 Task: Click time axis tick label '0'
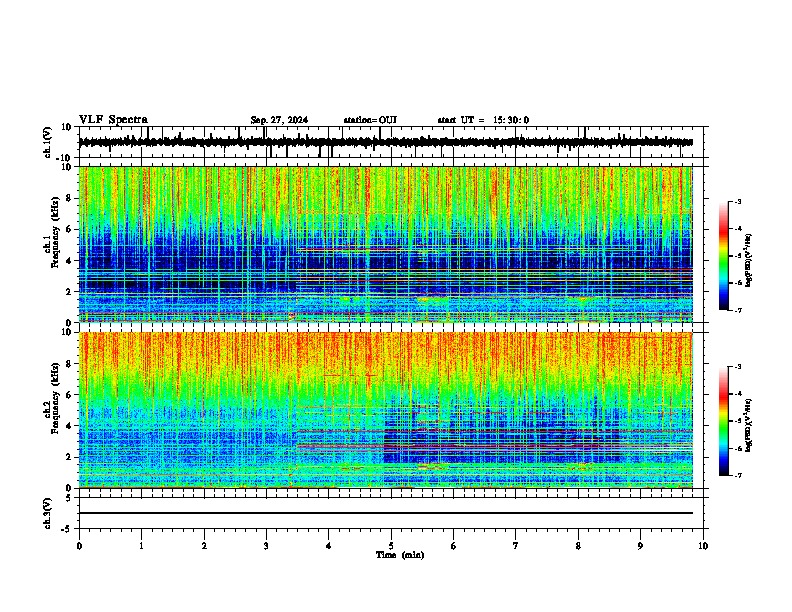[x=79, y=546]
